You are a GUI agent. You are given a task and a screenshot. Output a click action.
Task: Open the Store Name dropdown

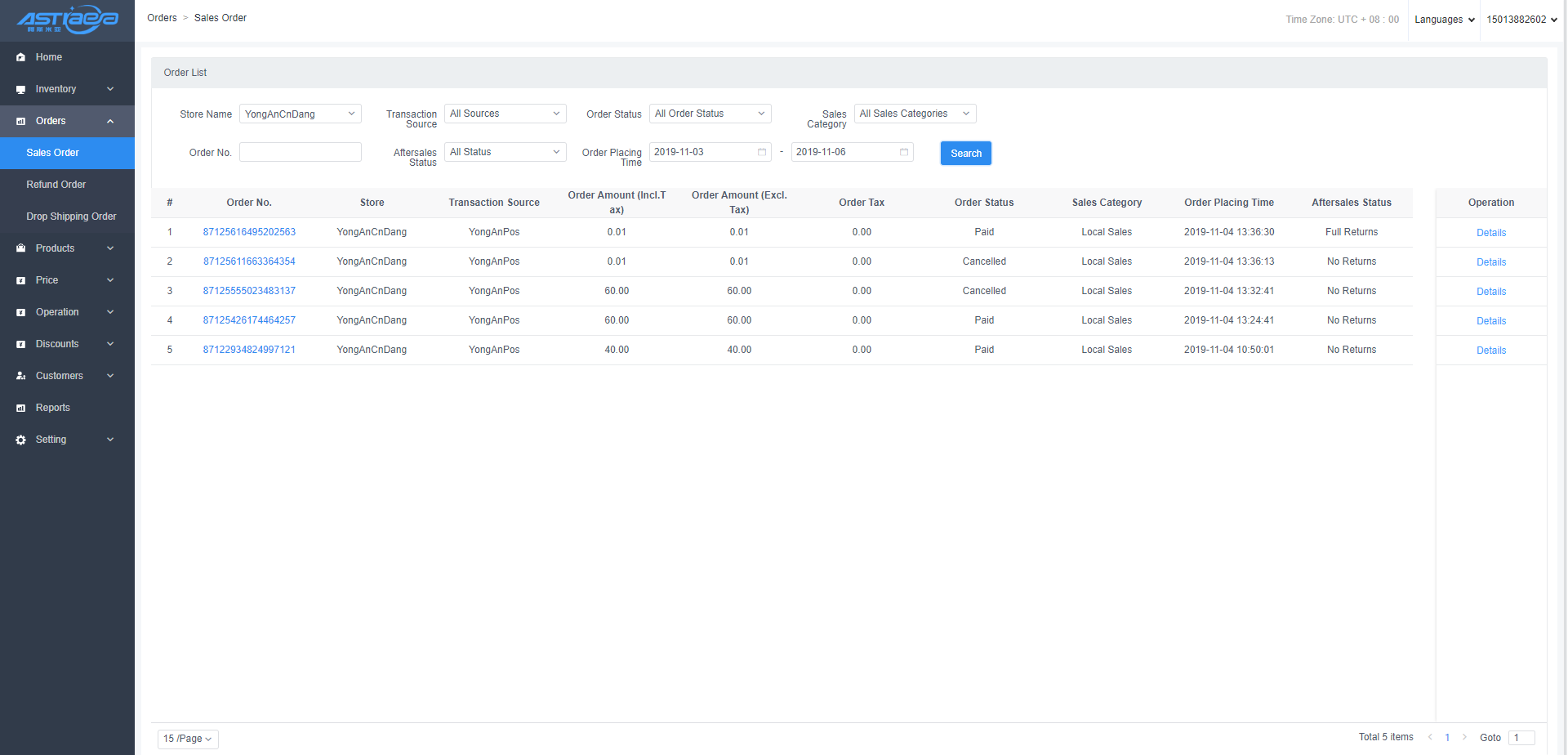(x=300, y=114)
